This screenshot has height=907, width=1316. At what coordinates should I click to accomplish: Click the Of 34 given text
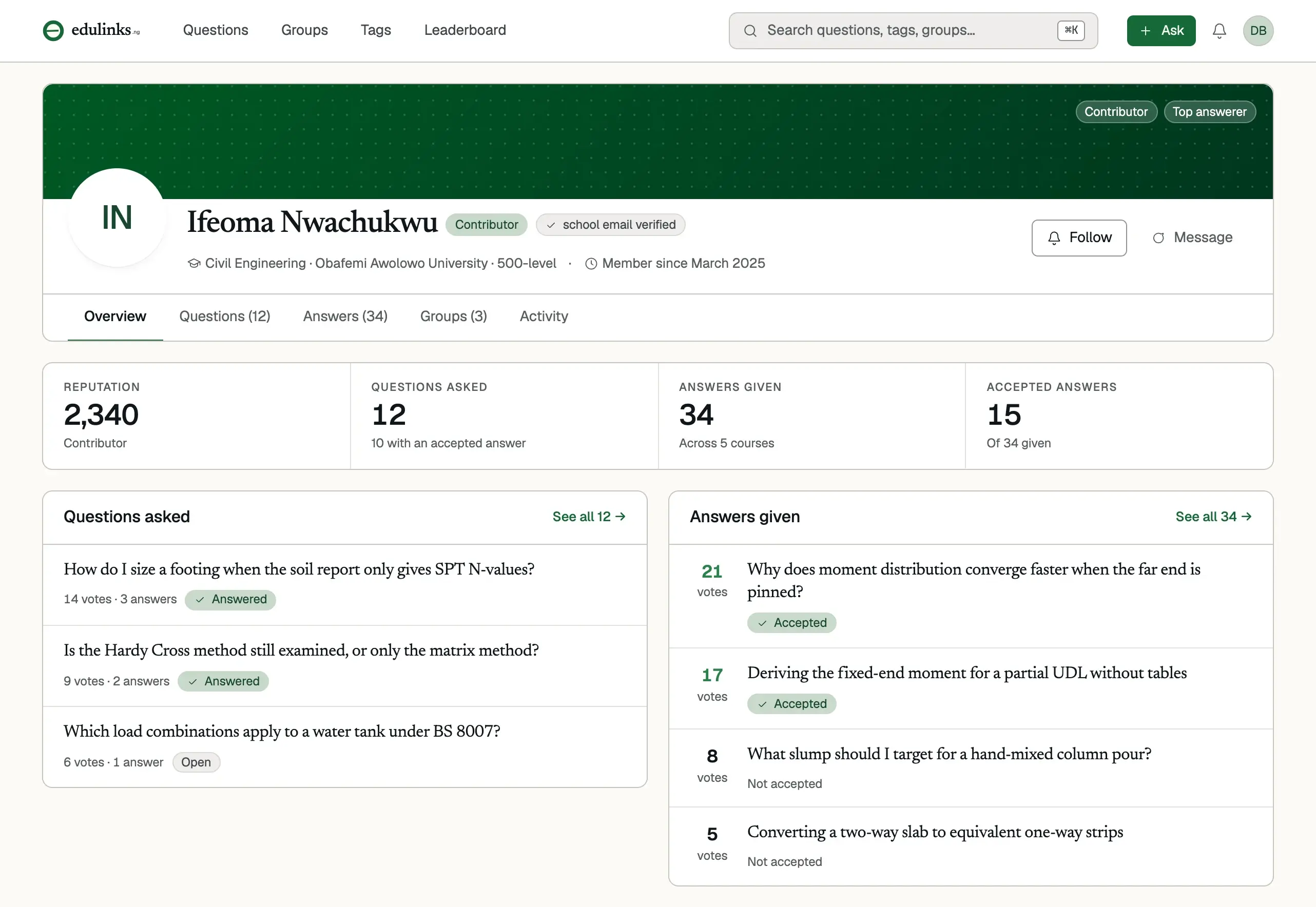point(1019,443)
